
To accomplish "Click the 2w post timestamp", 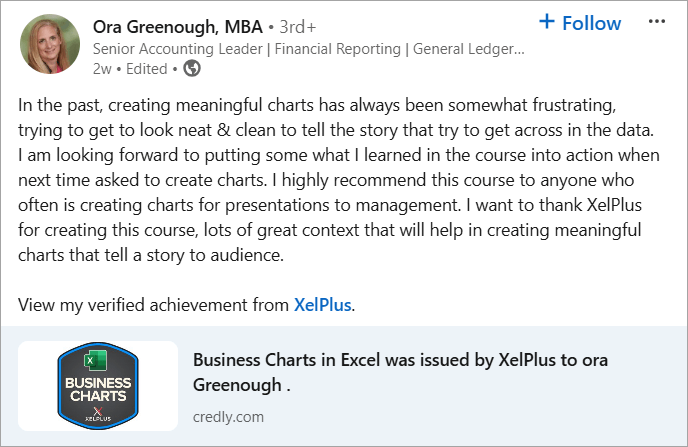I will pos(102,69).
